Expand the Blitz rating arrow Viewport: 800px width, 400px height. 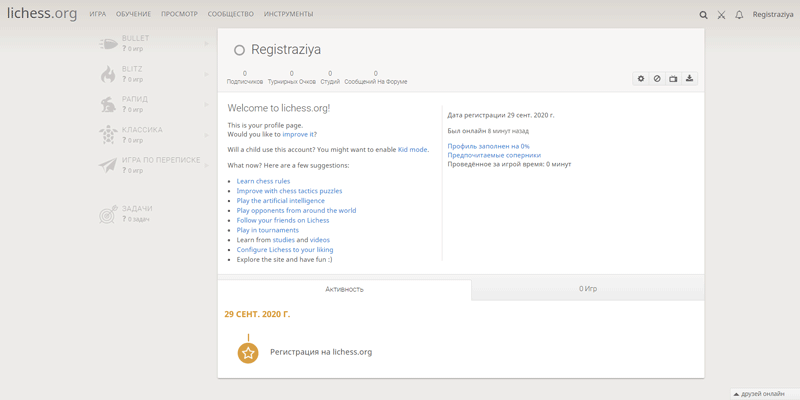pyautogui.click(x=207, y=74)
